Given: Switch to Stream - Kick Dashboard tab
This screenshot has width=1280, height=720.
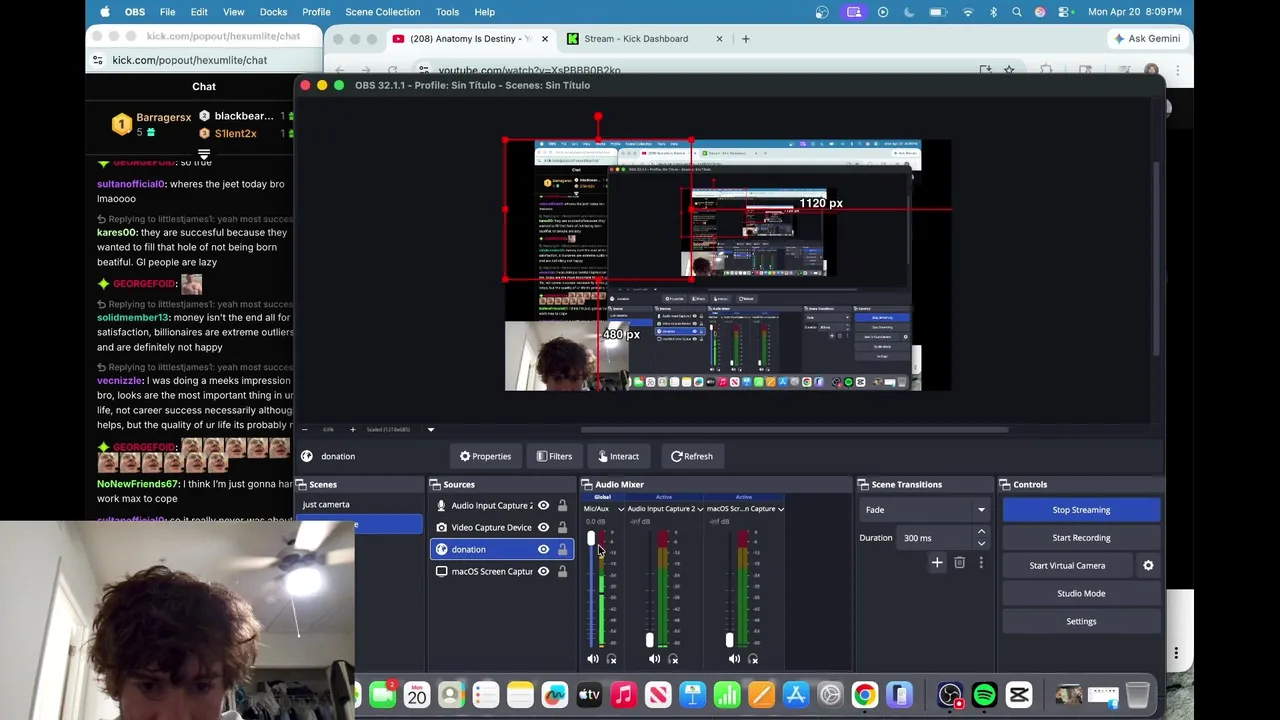Looking at the screenshot, I should [644, 39].
